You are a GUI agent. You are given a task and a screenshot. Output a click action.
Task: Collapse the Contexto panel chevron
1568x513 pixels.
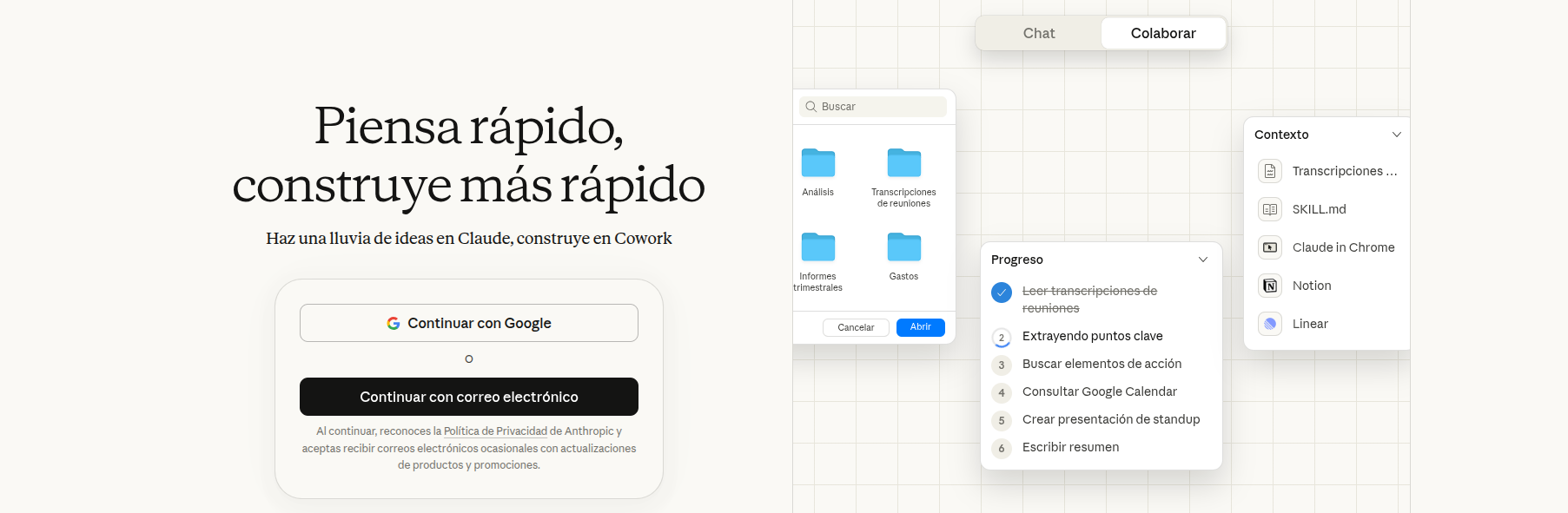tap(1397, 135)
